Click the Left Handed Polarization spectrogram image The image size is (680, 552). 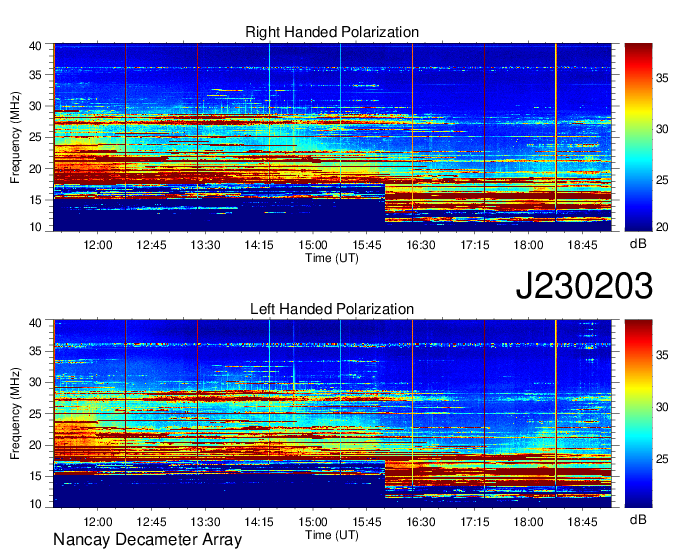(332, 414)
